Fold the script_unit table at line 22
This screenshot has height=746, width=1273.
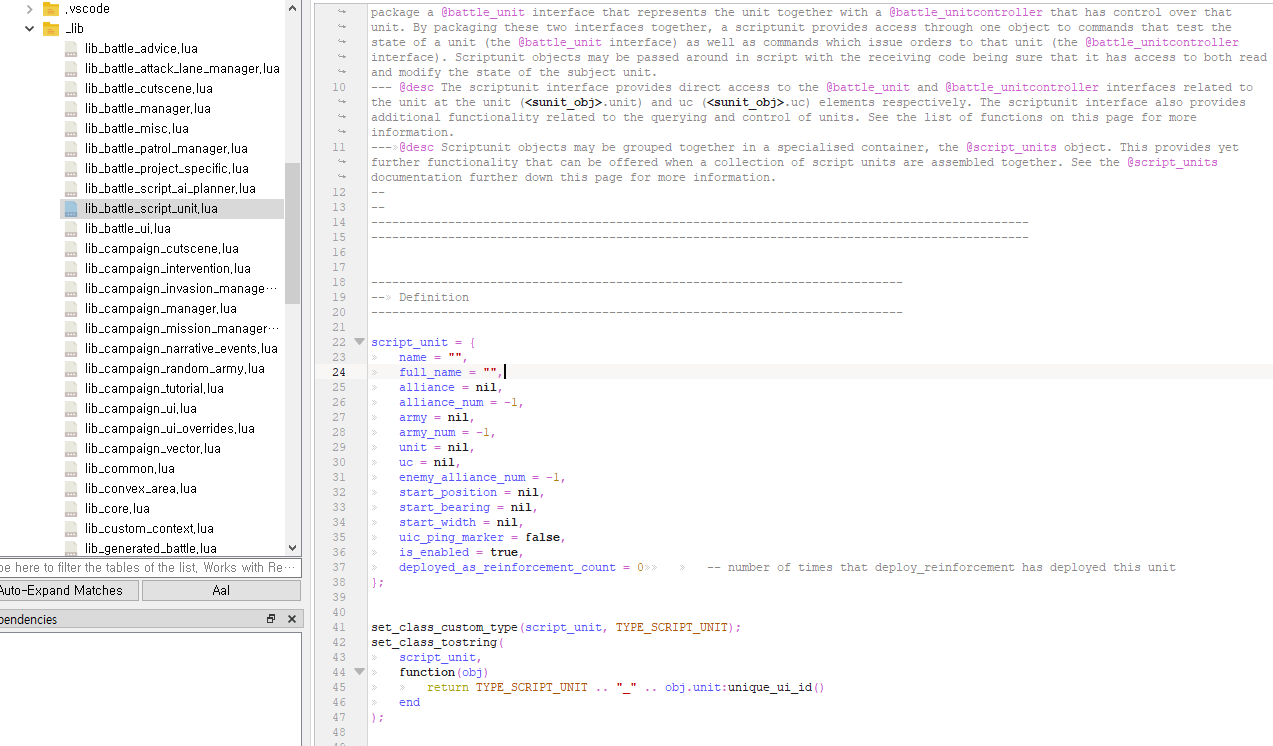click(x=359, y=342)
